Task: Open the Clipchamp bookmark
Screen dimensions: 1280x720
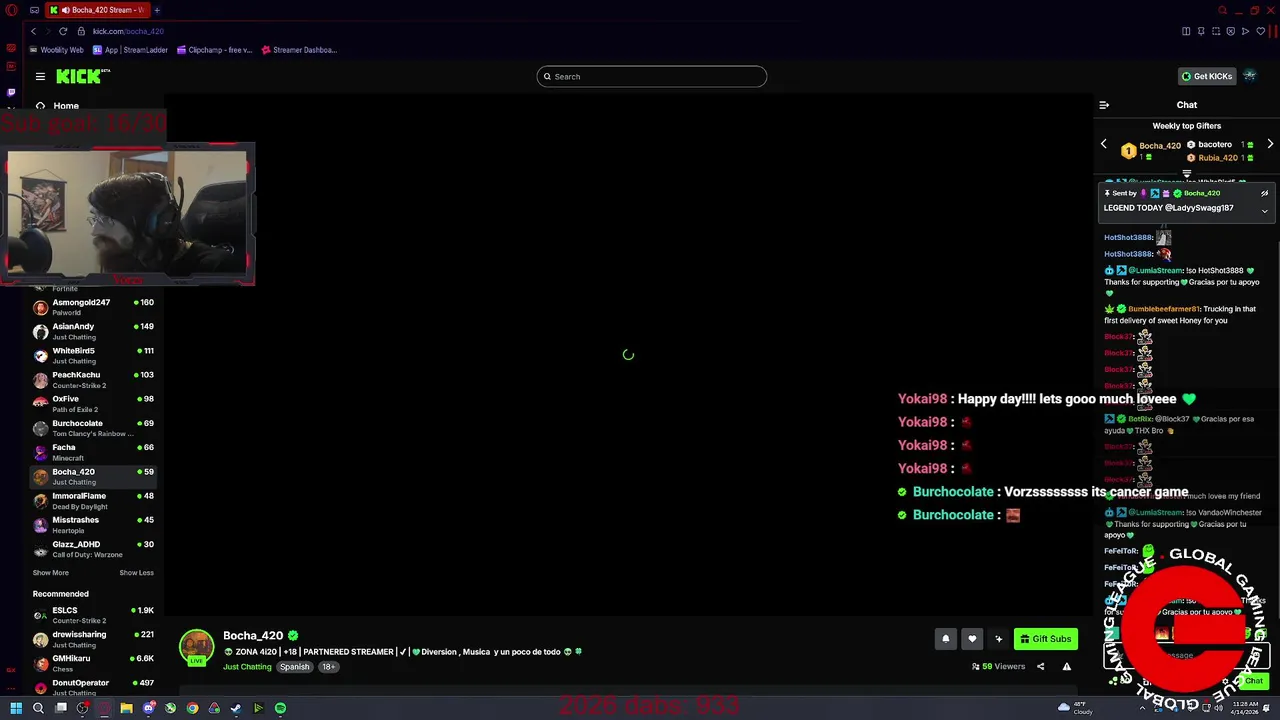Action: [x=215, y=50]
